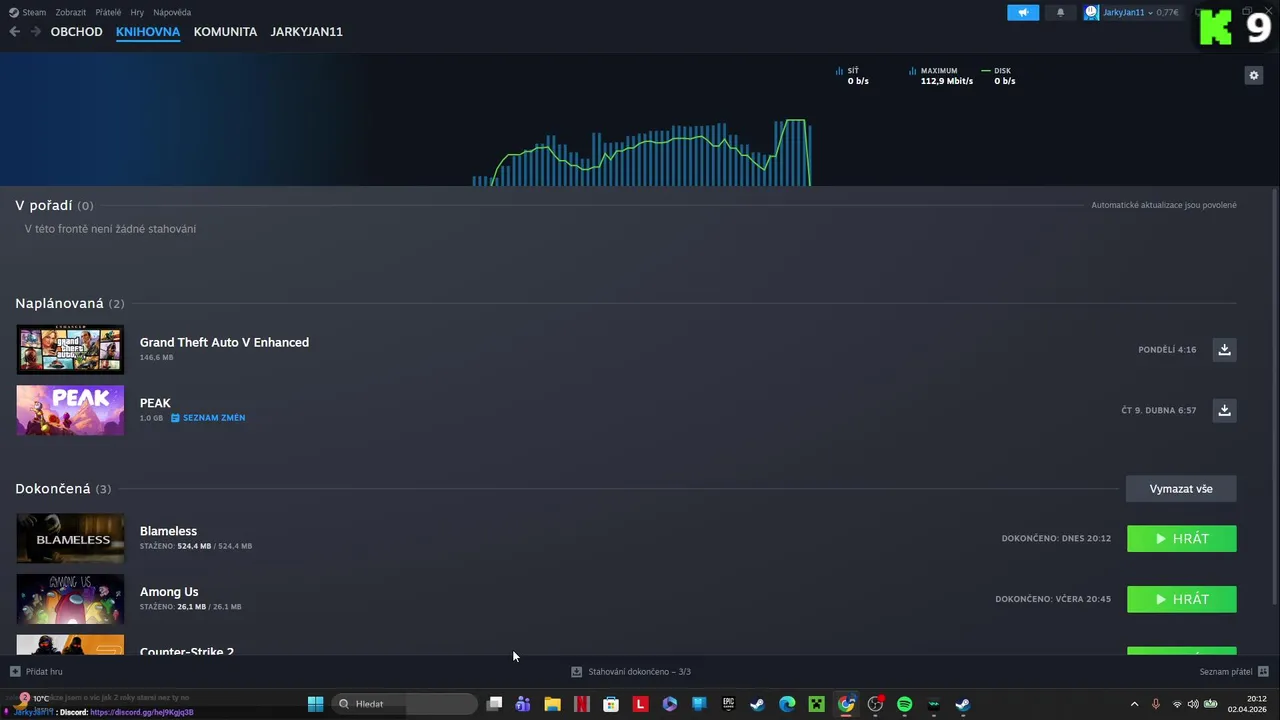Click the Automatické aktualizace jsou povolené text
1280x720 pixels.
[x=1164, y=205]
